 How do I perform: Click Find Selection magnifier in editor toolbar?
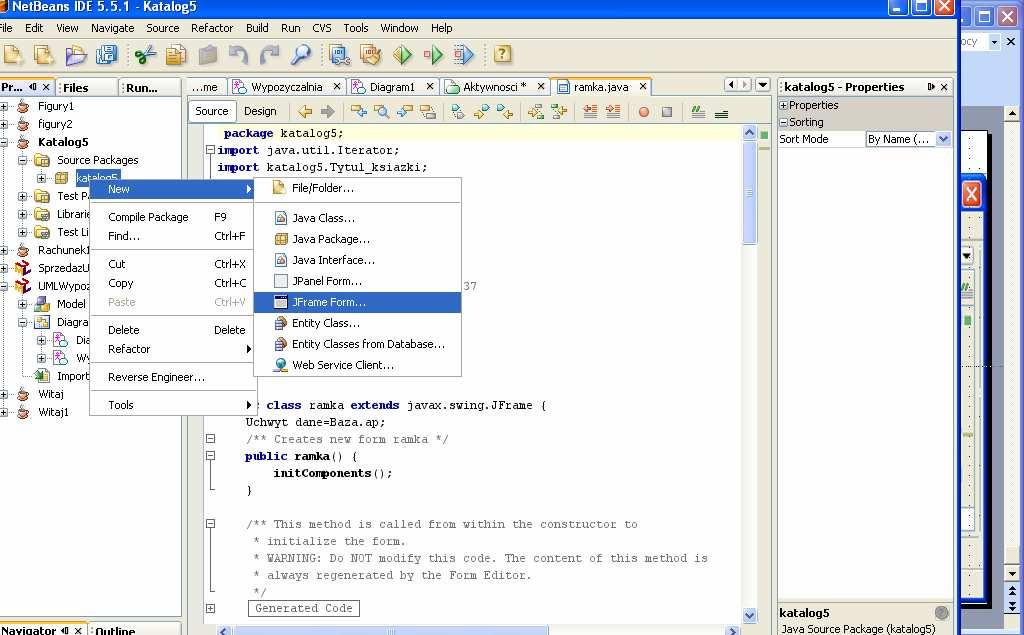pyautogui.click(x=382, y=112)
